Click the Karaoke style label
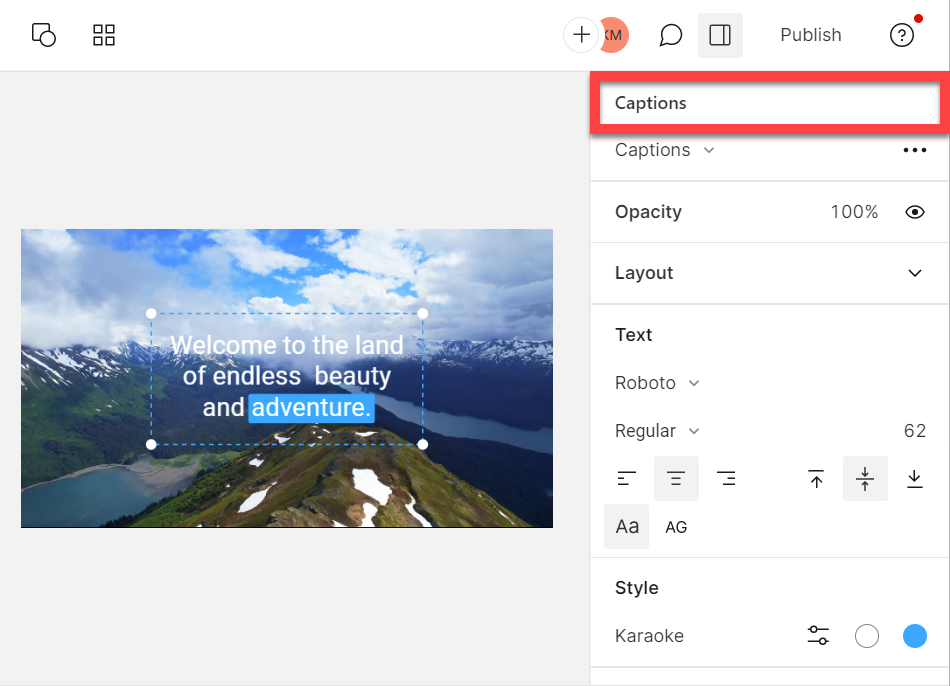The width and height of the screenshot is (950, 686). 649,636
